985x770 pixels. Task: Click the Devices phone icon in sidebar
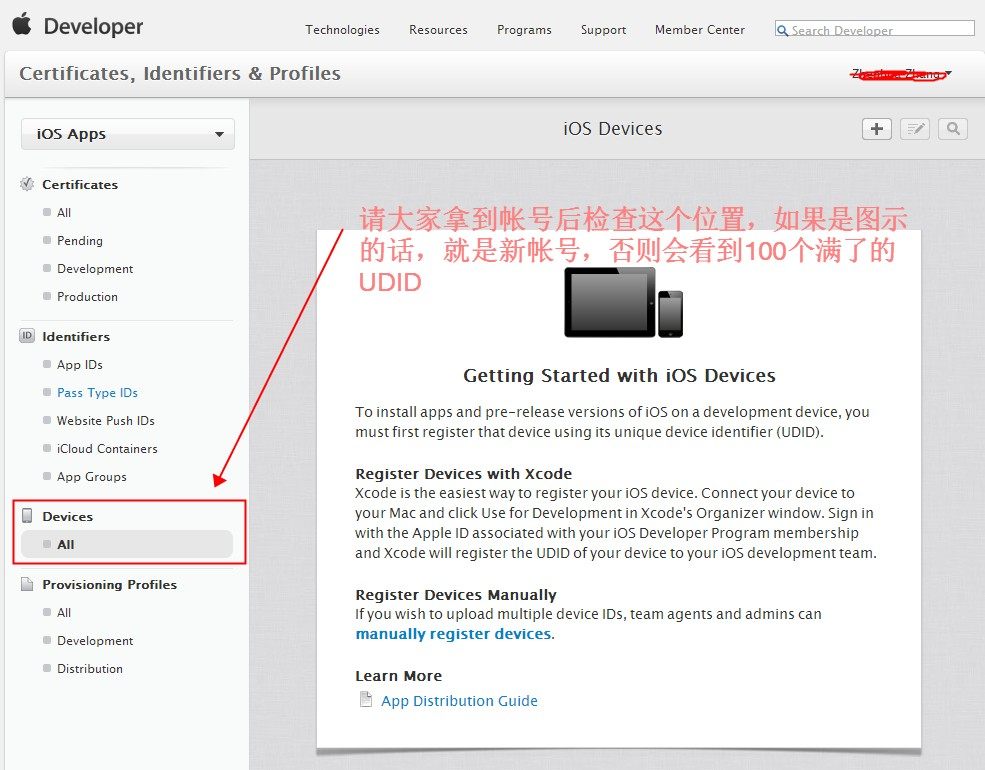tap(27, 516)
